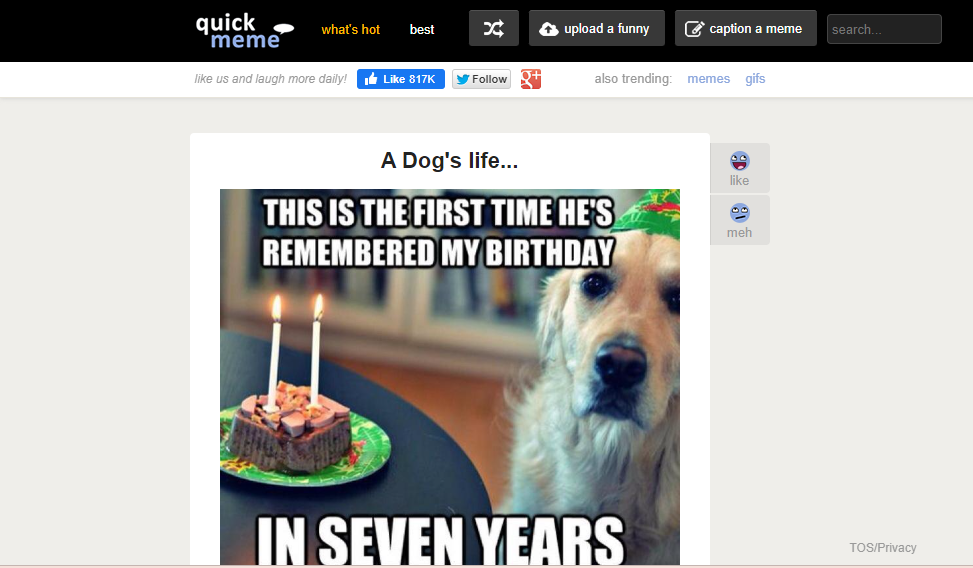
Task: Open the quickmeme logo homepage
Action: tap(244, 30)
